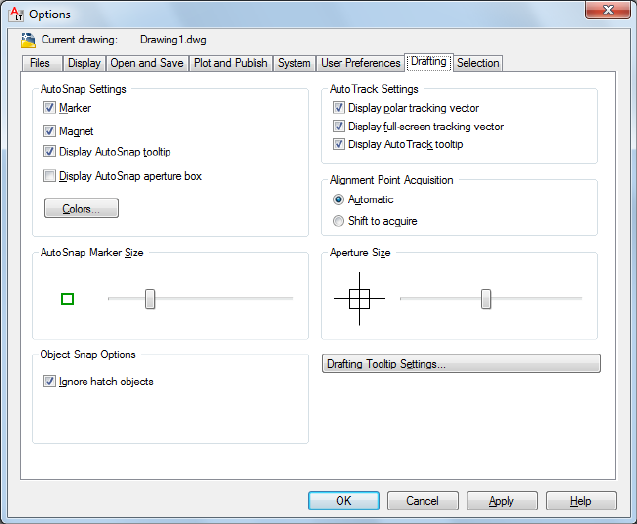Uncheck the Magnet option

click(x=50, y=131)
